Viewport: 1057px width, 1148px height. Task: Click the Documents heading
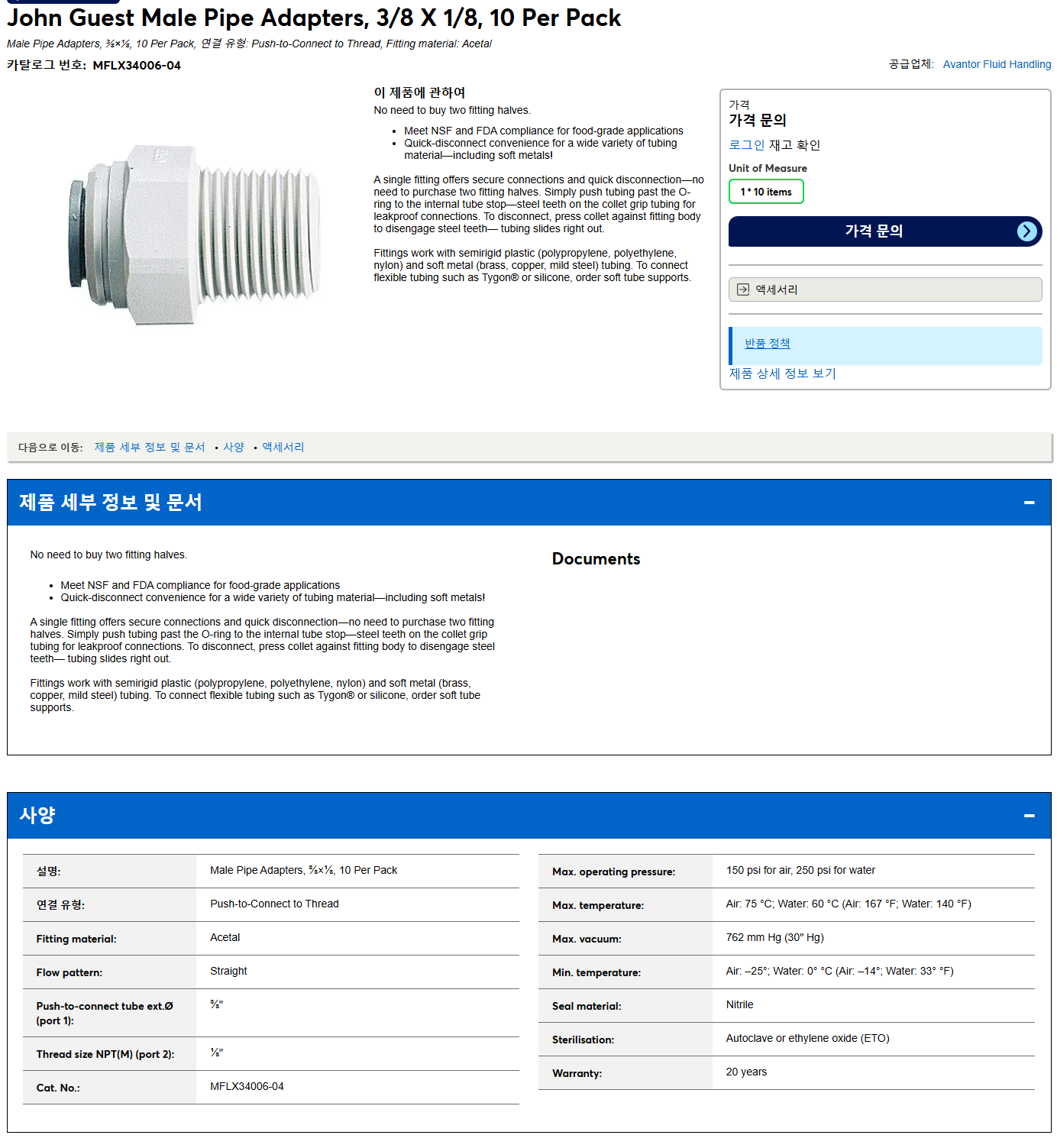click(596, 559)
